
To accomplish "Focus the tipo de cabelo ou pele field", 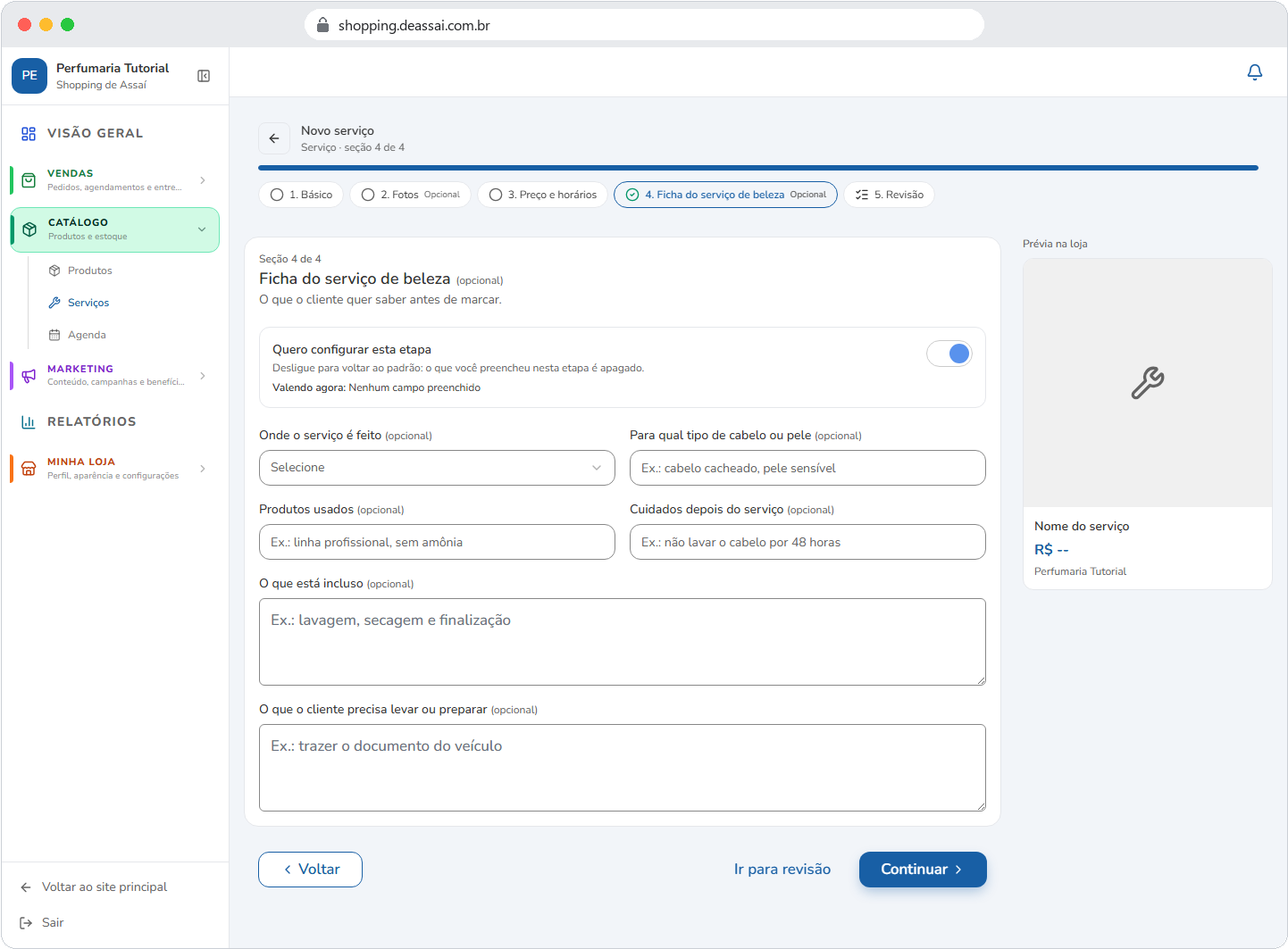I will (807, 468).
